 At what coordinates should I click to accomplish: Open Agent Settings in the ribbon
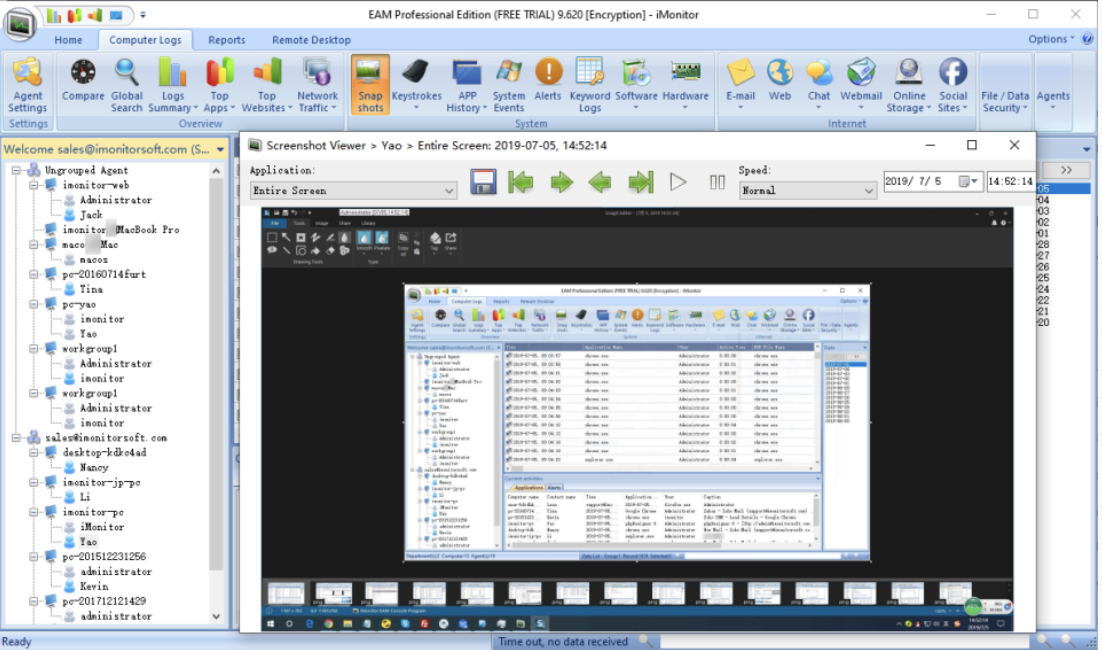[x=27, y=86]
